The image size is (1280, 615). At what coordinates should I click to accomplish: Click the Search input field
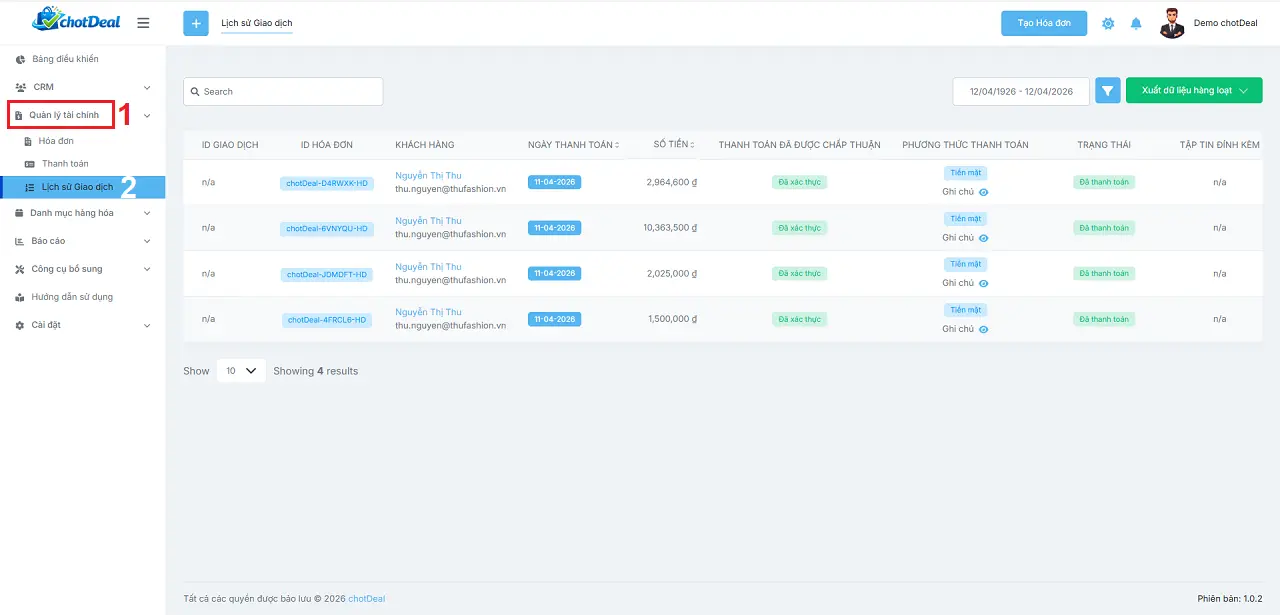coord(283,91)
